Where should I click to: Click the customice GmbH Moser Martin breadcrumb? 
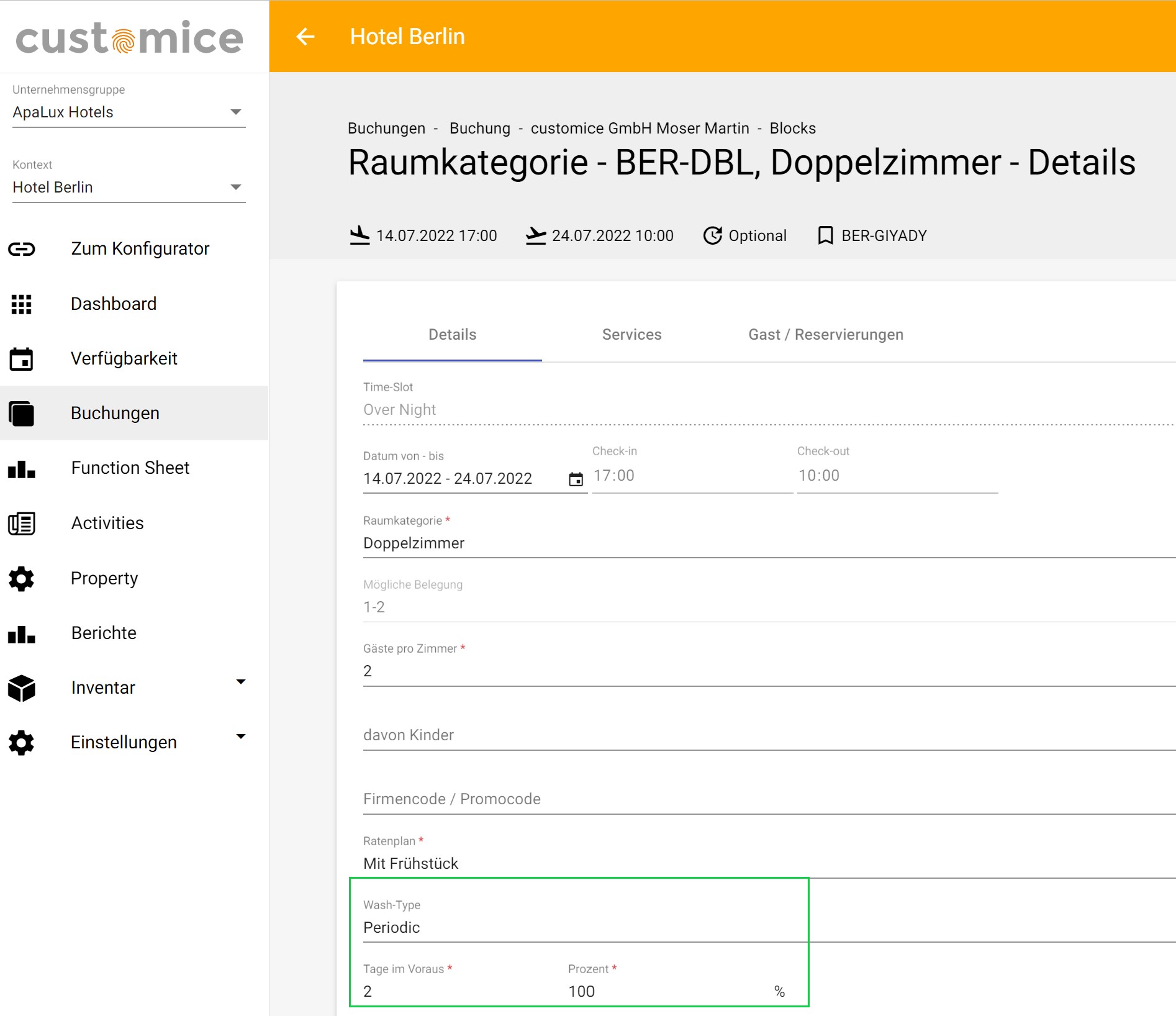click(x=640, y=129)
